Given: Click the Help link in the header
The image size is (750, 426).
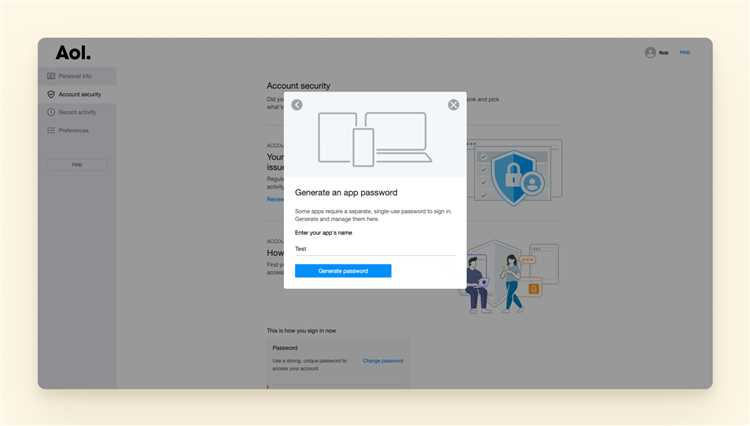Looking at the screenshot, I should 685,52.
